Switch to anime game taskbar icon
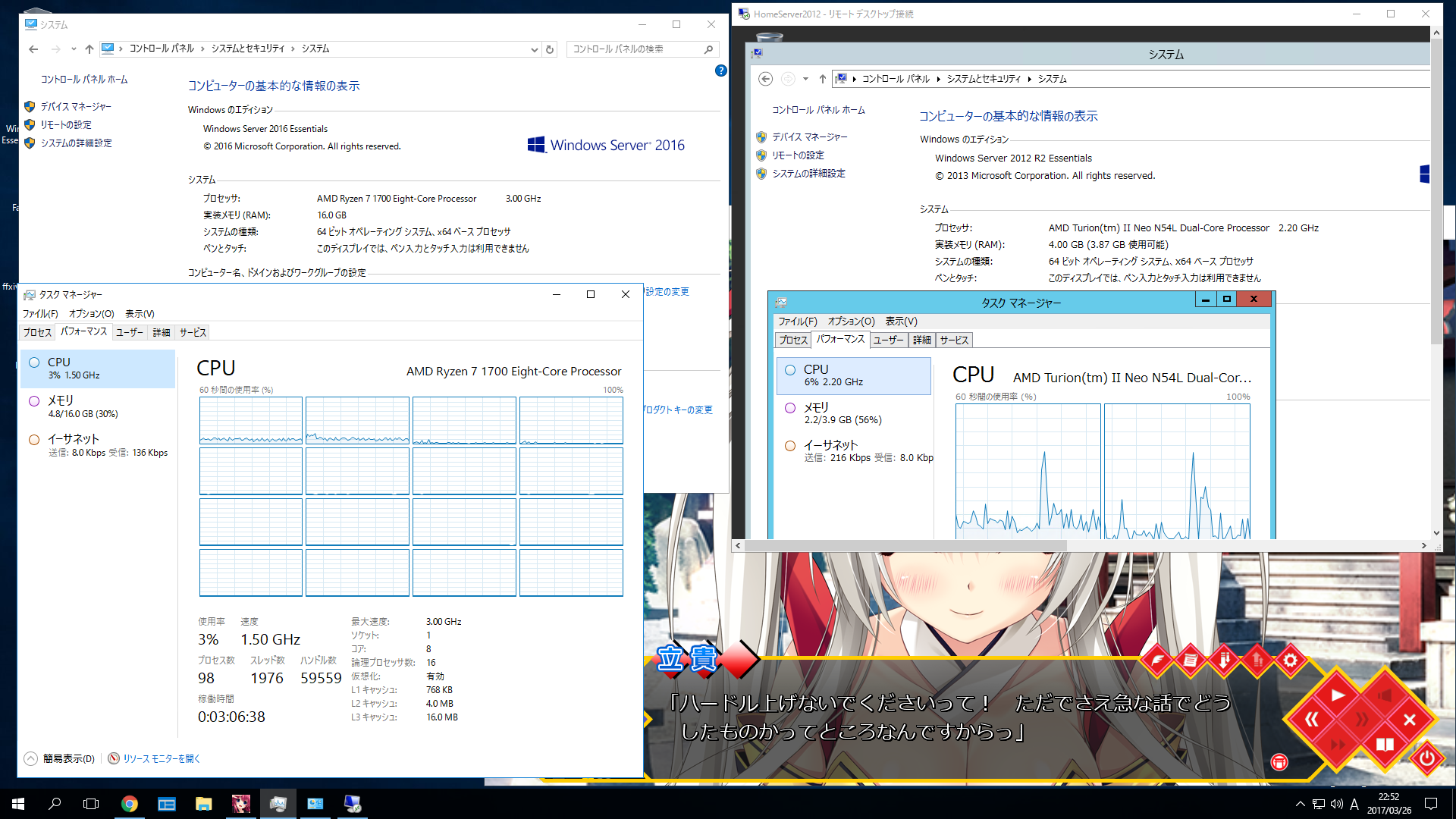Viewport: 1456px width, 819px height. point(240,804)
